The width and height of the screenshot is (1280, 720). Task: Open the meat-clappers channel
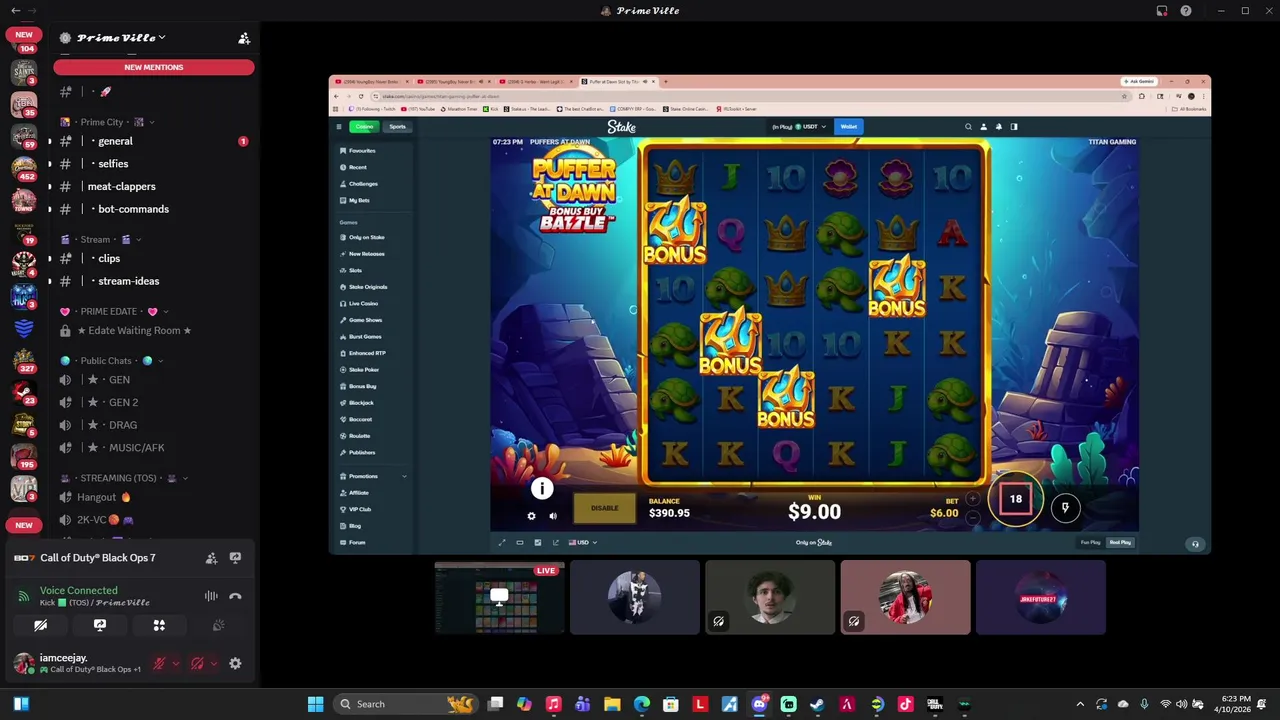point(154,187)
